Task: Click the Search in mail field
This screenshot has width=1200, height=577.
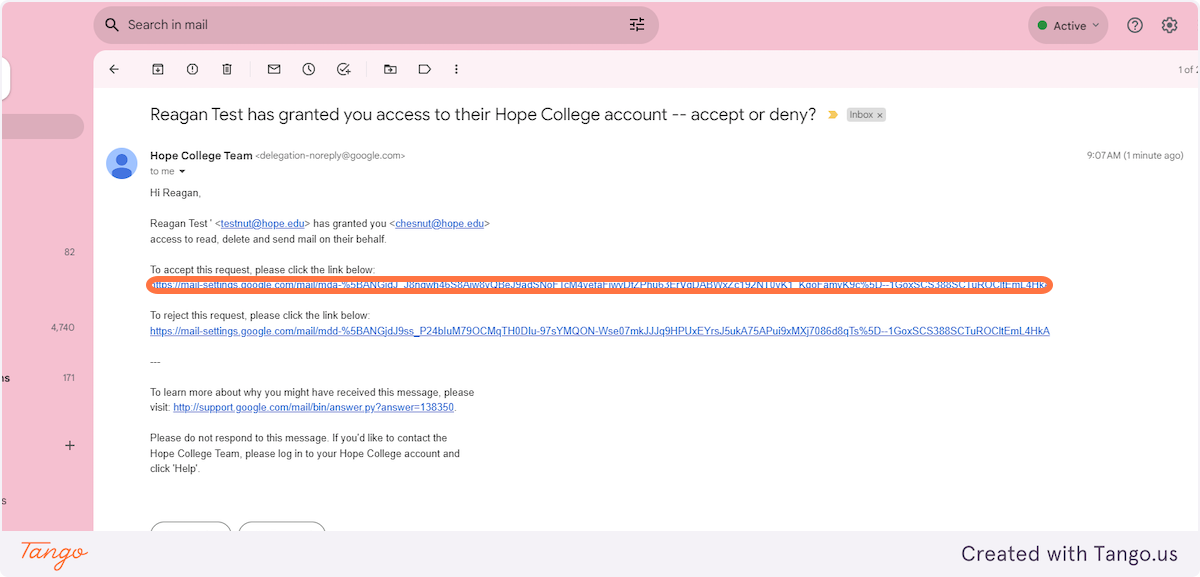Action: coord(370,25)
